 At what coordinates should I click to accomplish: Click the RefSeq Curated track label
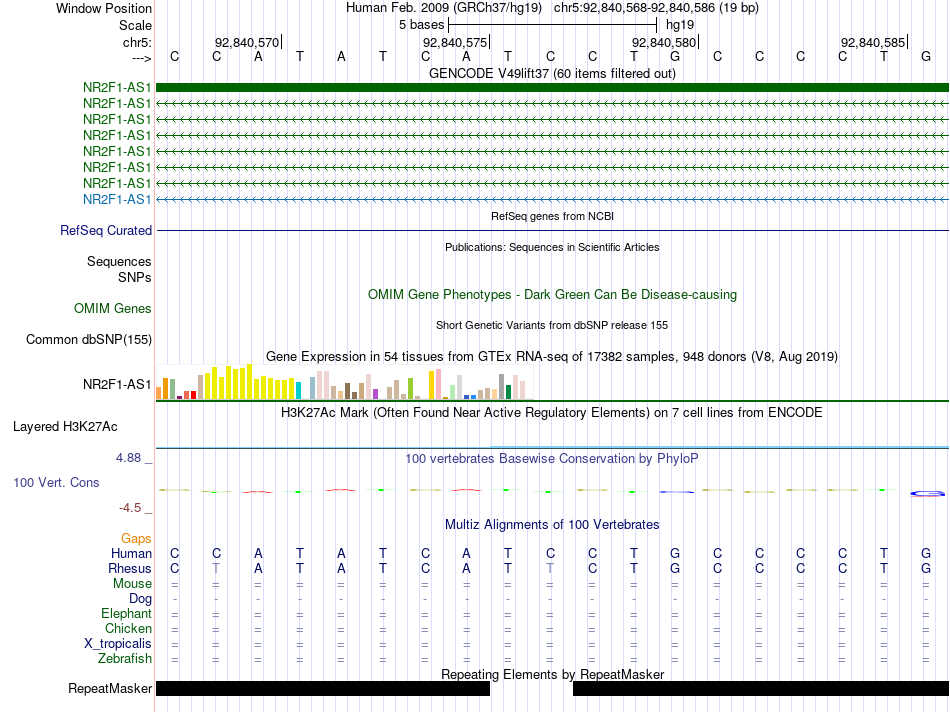click(106, 230)
